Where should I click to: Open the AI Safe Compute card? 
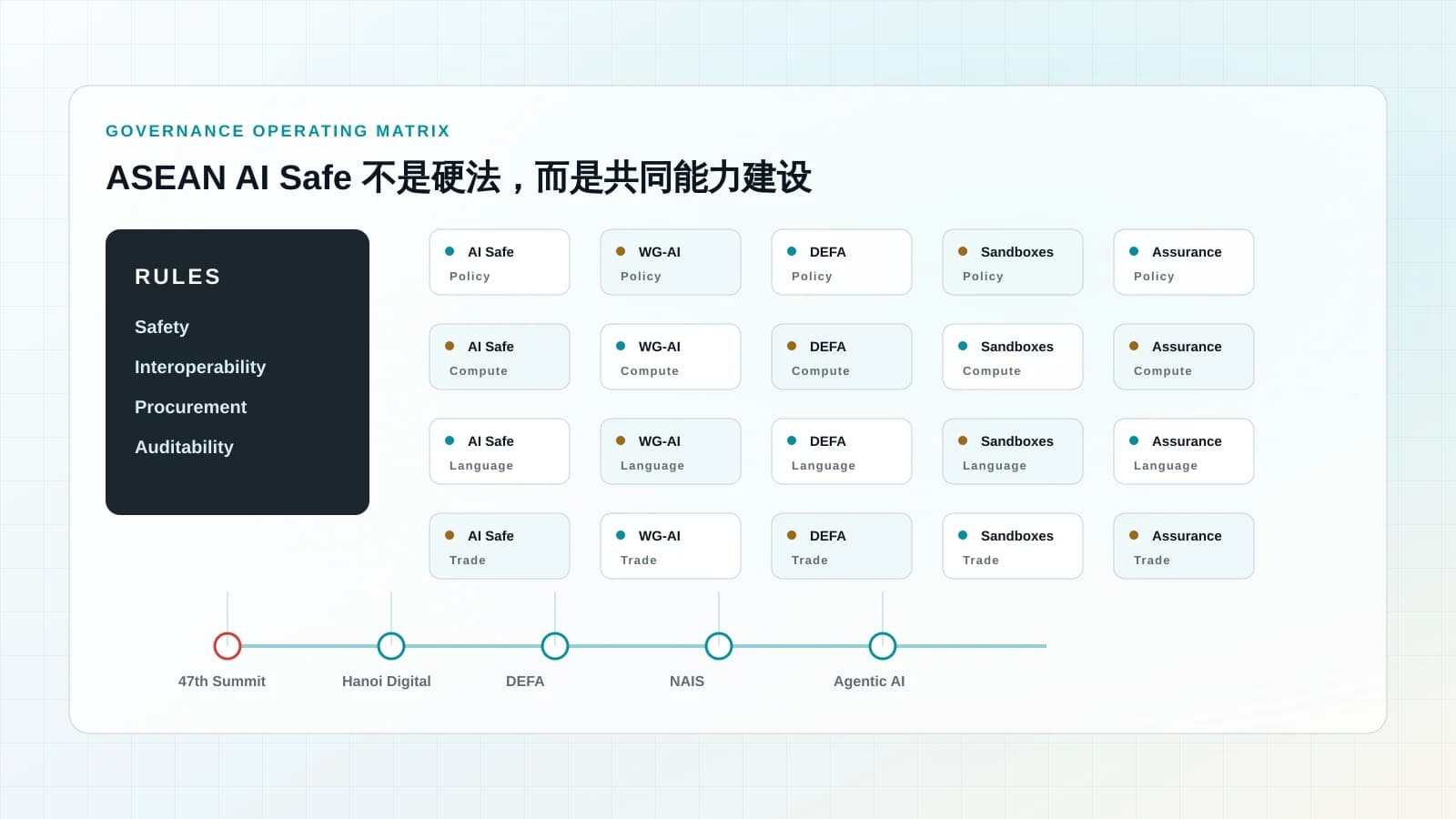(500, 357)
